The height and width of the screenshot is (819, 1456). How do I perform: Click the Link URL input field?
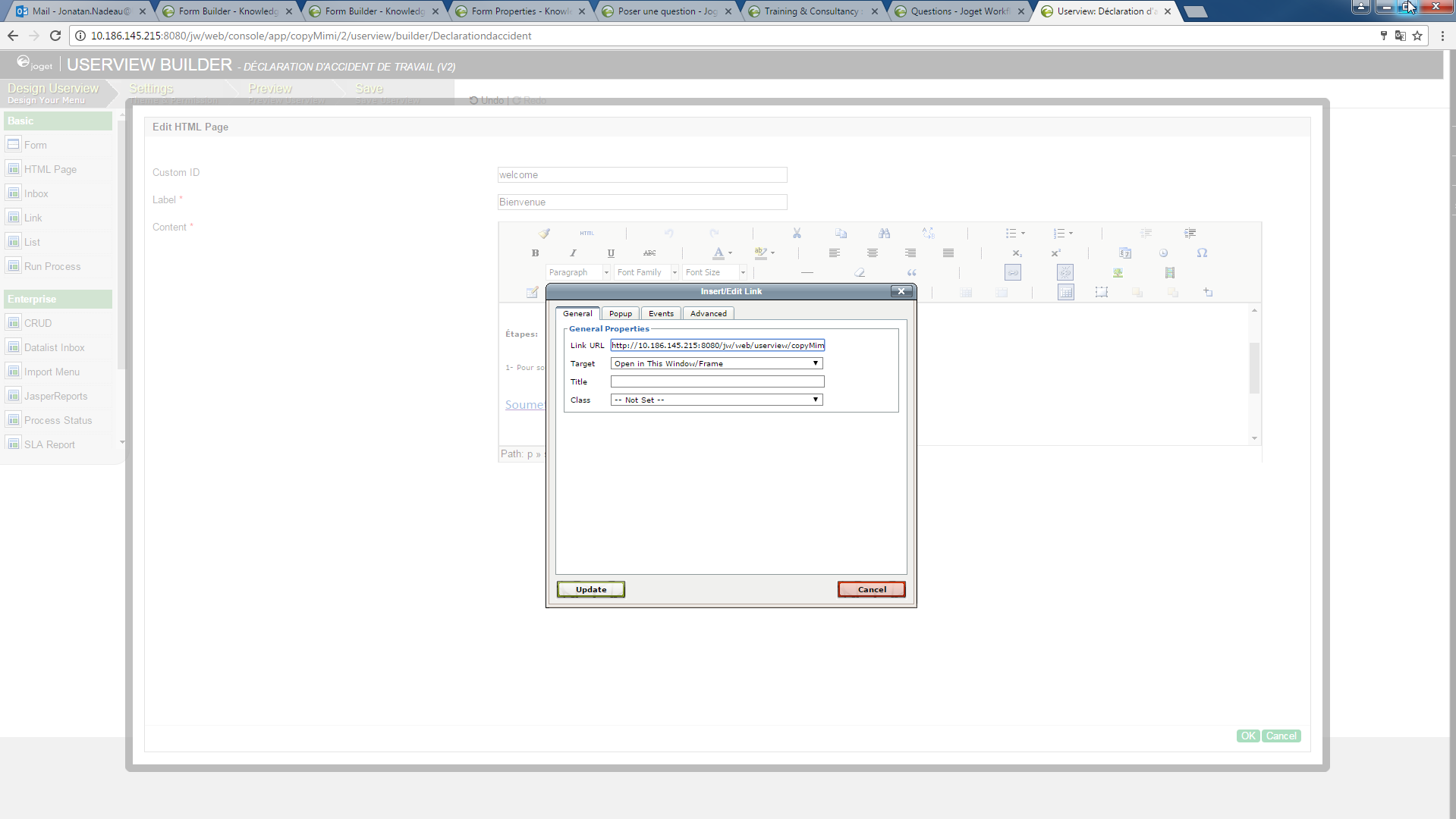[x=718, y=346]
